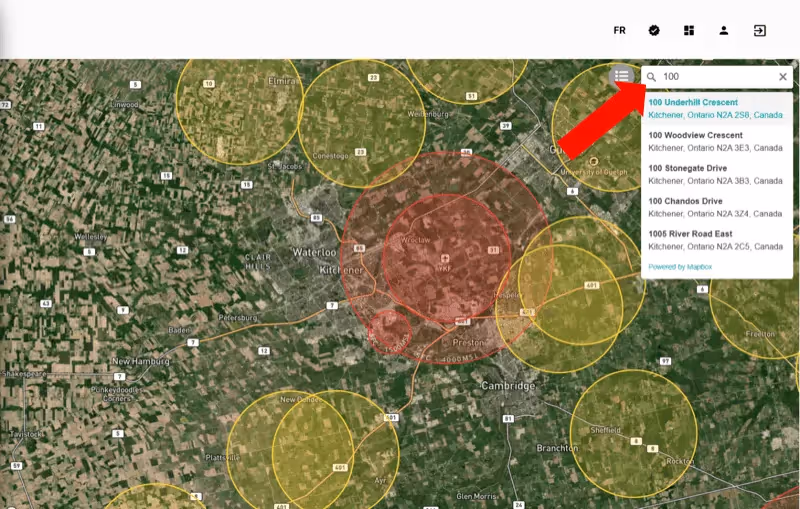The image size is (800, 509).
Task: Click the verified badge icon in header
Action: [x=654, y=30]
